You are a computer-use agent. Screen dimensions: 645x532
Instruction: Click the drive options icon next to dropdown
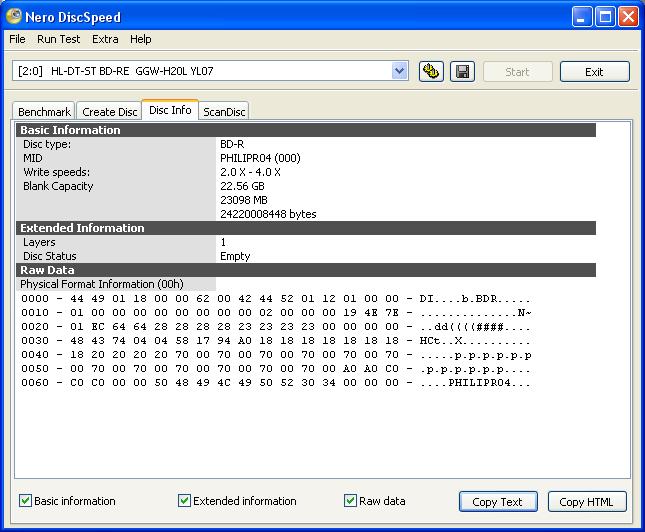pos(431,72)
